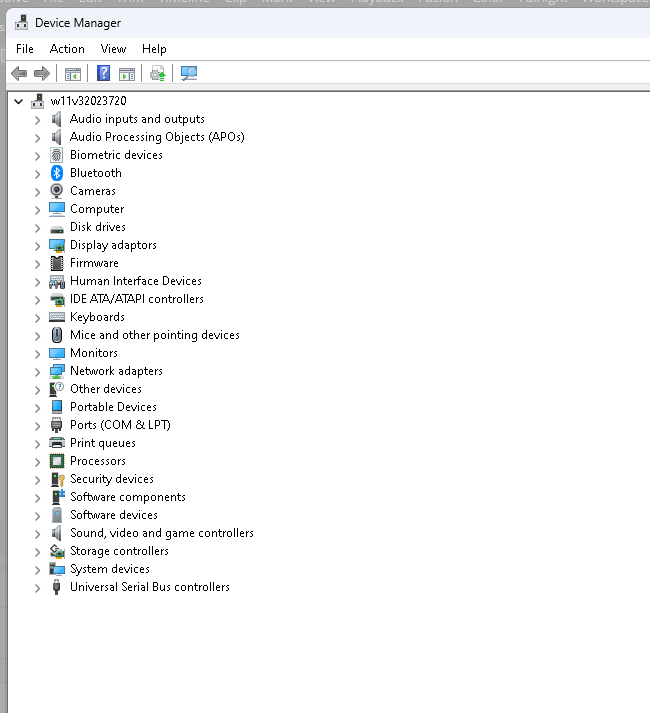Click the Disk drives icon

tap(57, 229)
